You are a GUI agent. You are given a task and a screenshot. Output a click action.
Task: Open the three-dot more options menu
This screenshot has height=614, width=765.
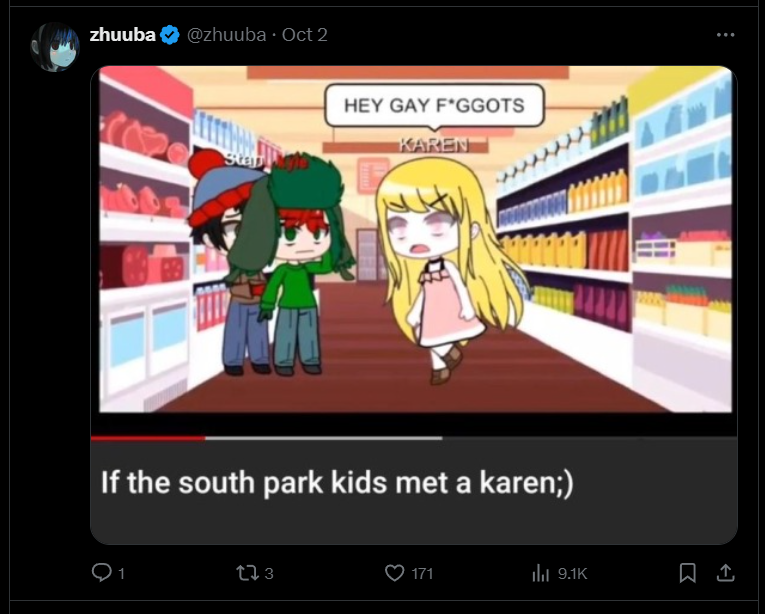pyautogui.click(x=725, y=35)
